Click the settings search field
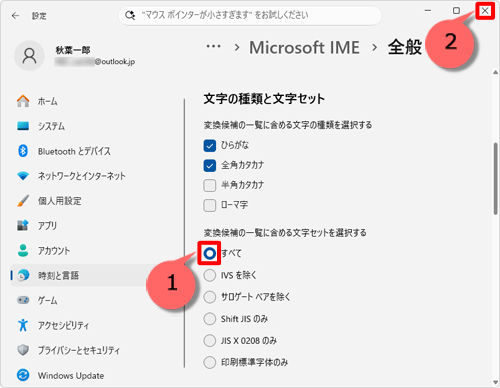This screenshot has height=388, width=500. 250,15
